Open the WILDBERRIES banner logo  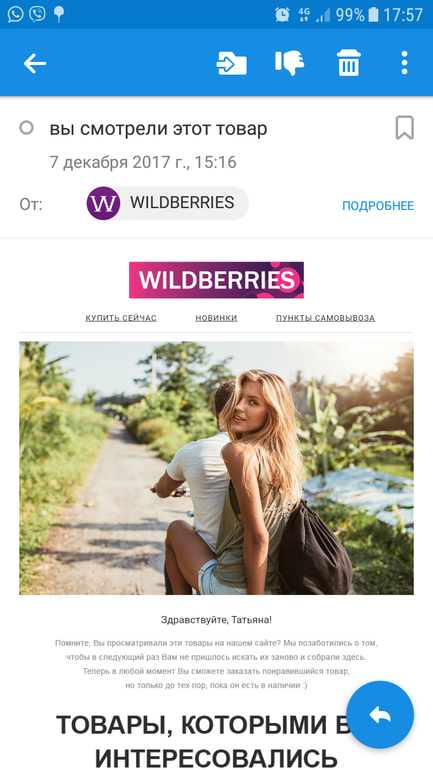click(216, 280)
